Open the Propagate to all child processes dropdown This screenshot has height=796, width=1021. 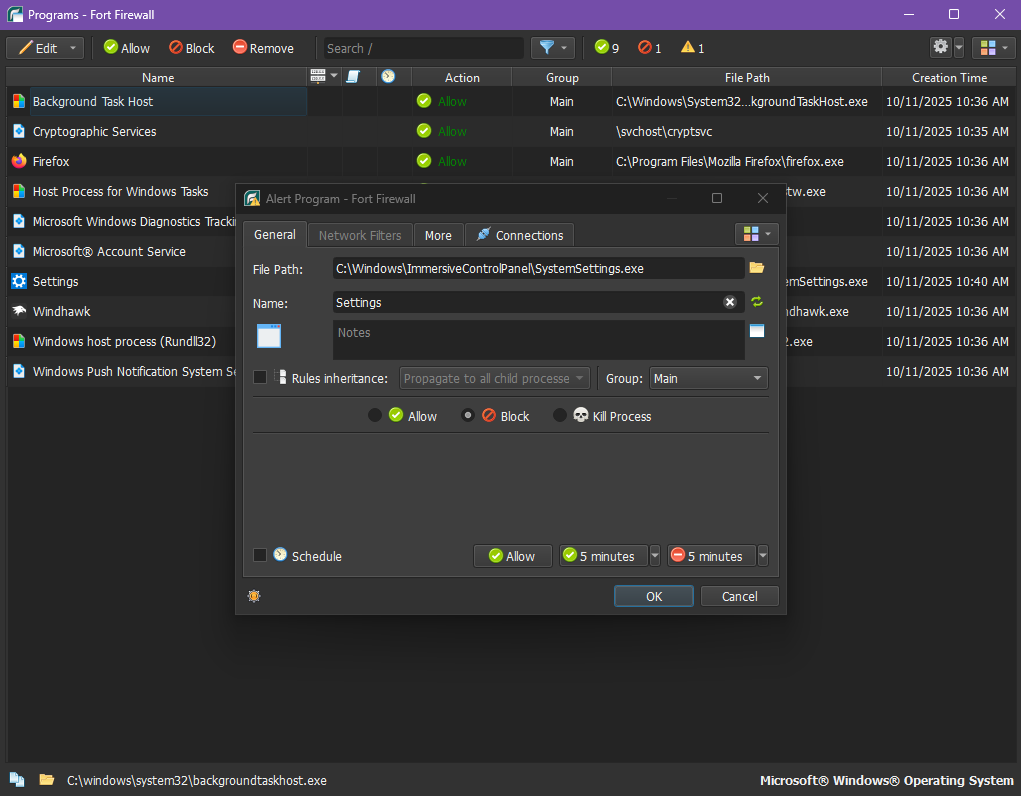tap(495, 378)
